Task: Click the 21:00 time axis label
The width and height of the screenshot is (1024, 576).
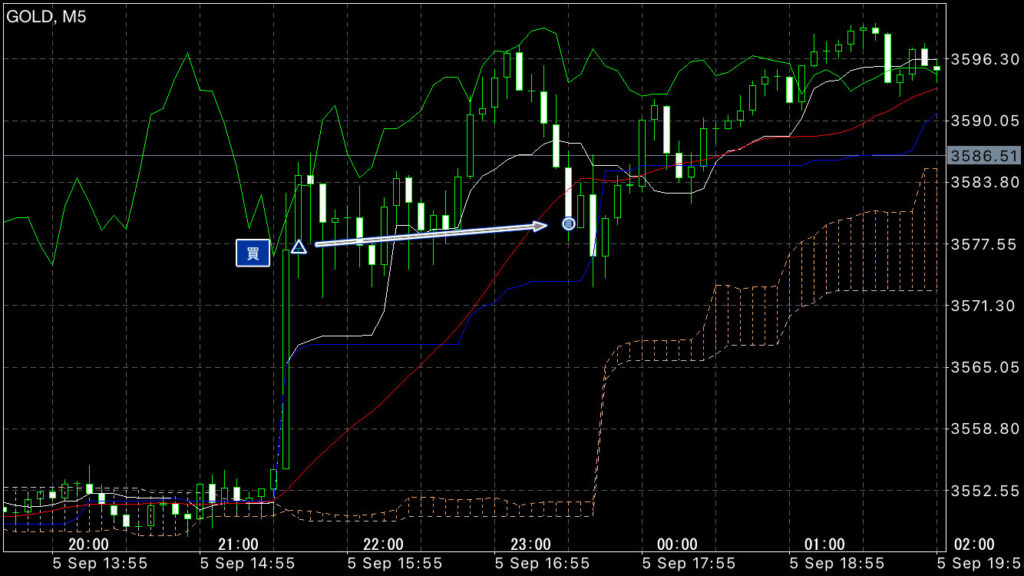Action: pos(236,545)
